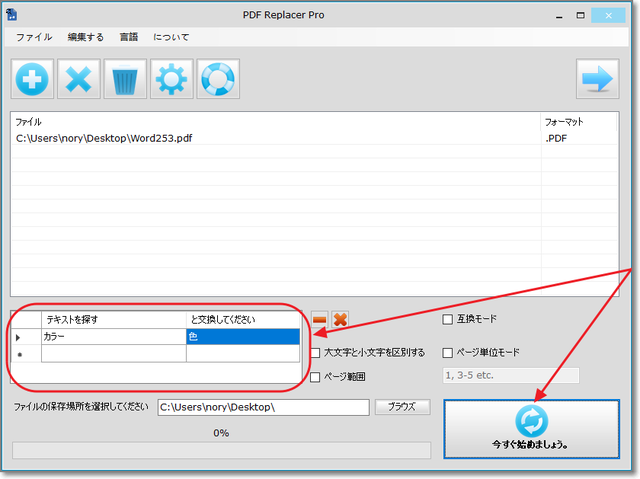Click the trash bin clear list icon
Screen dimensions: 640x479
tap(124, 79)
